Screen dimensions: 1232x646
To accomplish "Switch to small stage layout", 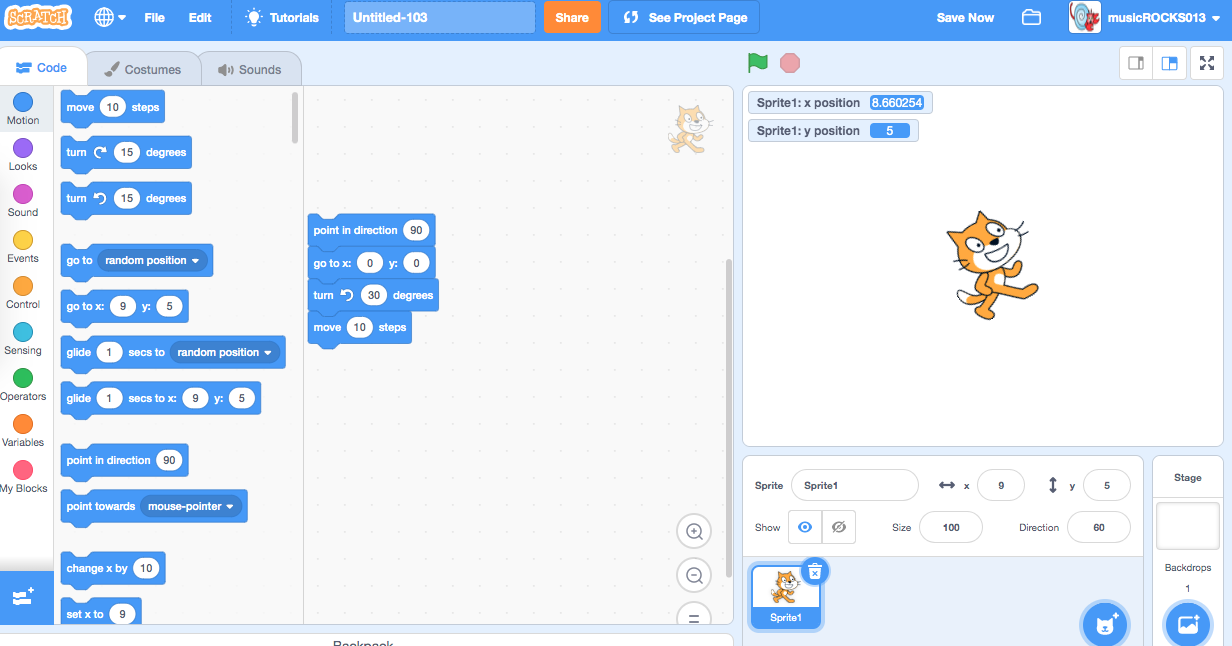I will [1136, 63].
